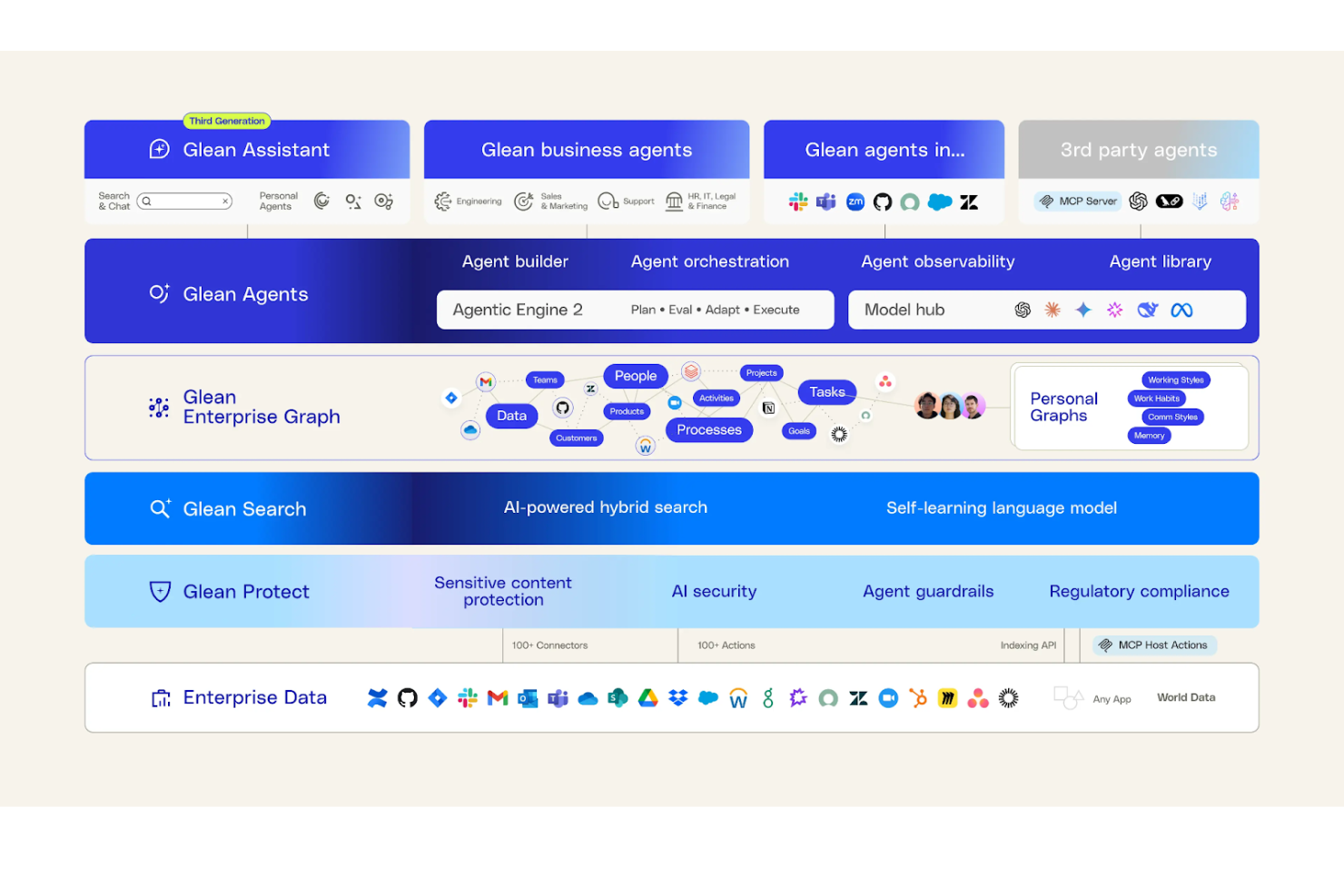This screenshot has width=1344, height=896.
Task: Select the Agent builder label
Action: coord(515,261)
